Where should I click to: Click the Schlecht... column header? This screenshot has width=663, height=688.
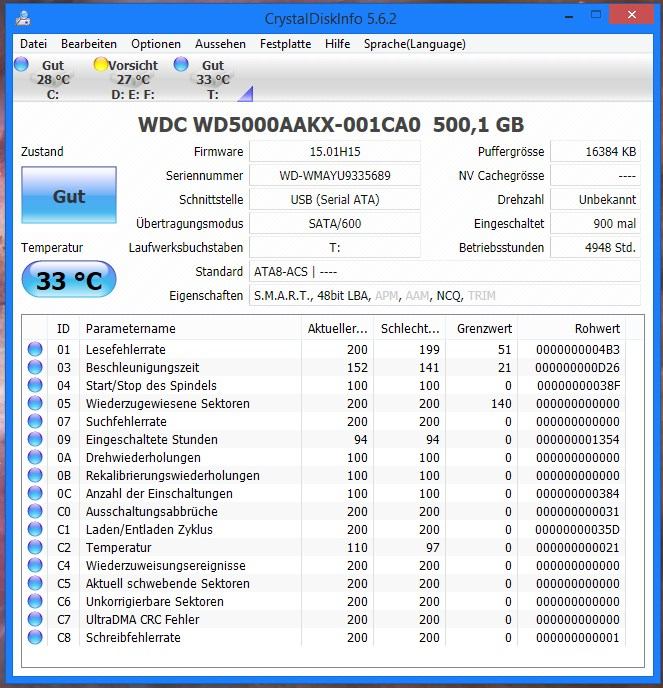(409, 328)
